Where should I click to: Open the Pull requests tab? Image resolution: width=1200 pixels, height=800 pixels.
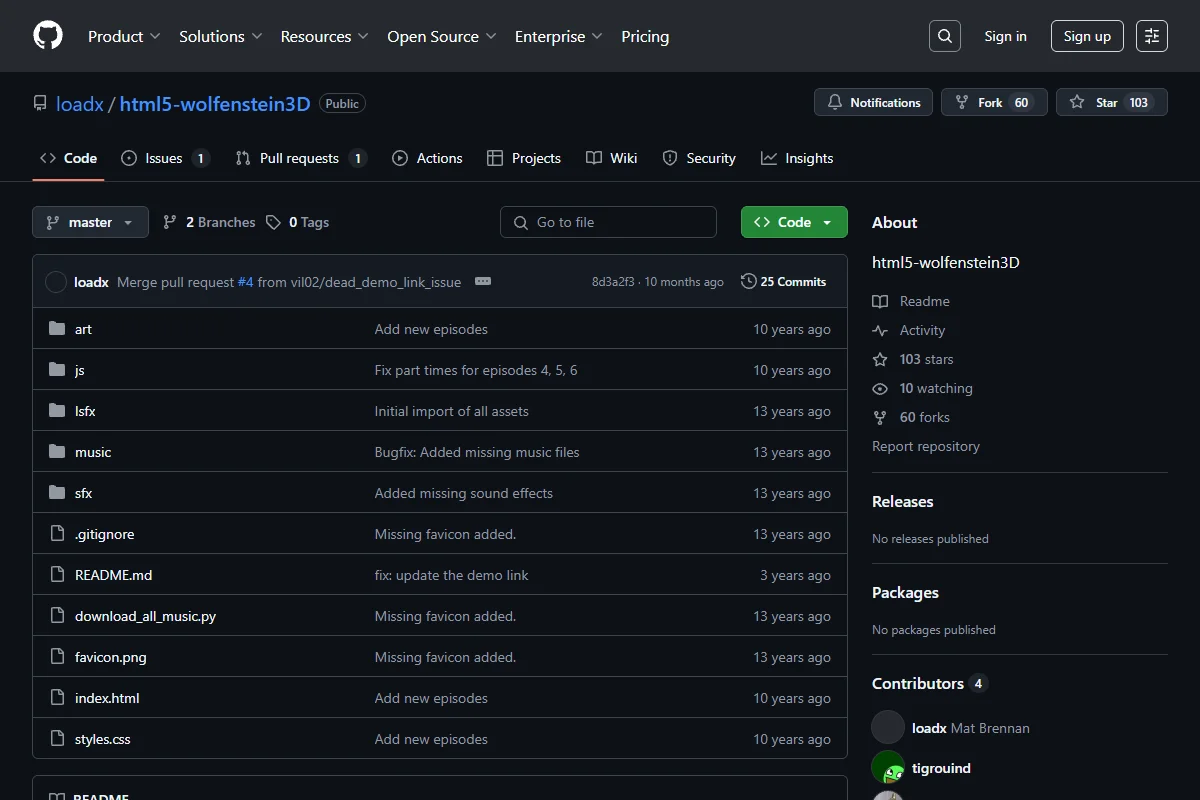(301, 158)
